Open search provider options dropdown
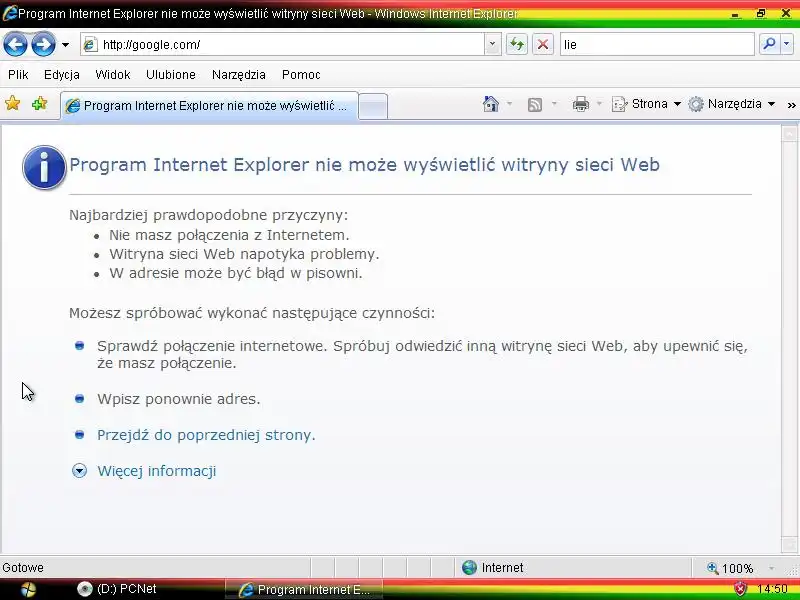This screenshot has width=800, height=600. pyautogui.click(x=787, y=44)
